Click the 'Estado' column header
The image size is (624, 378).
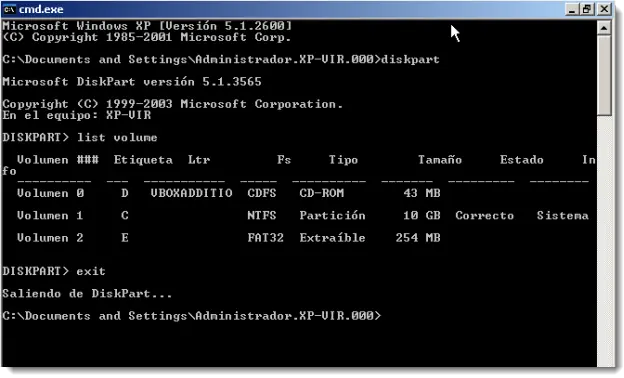tap(522, 160)
